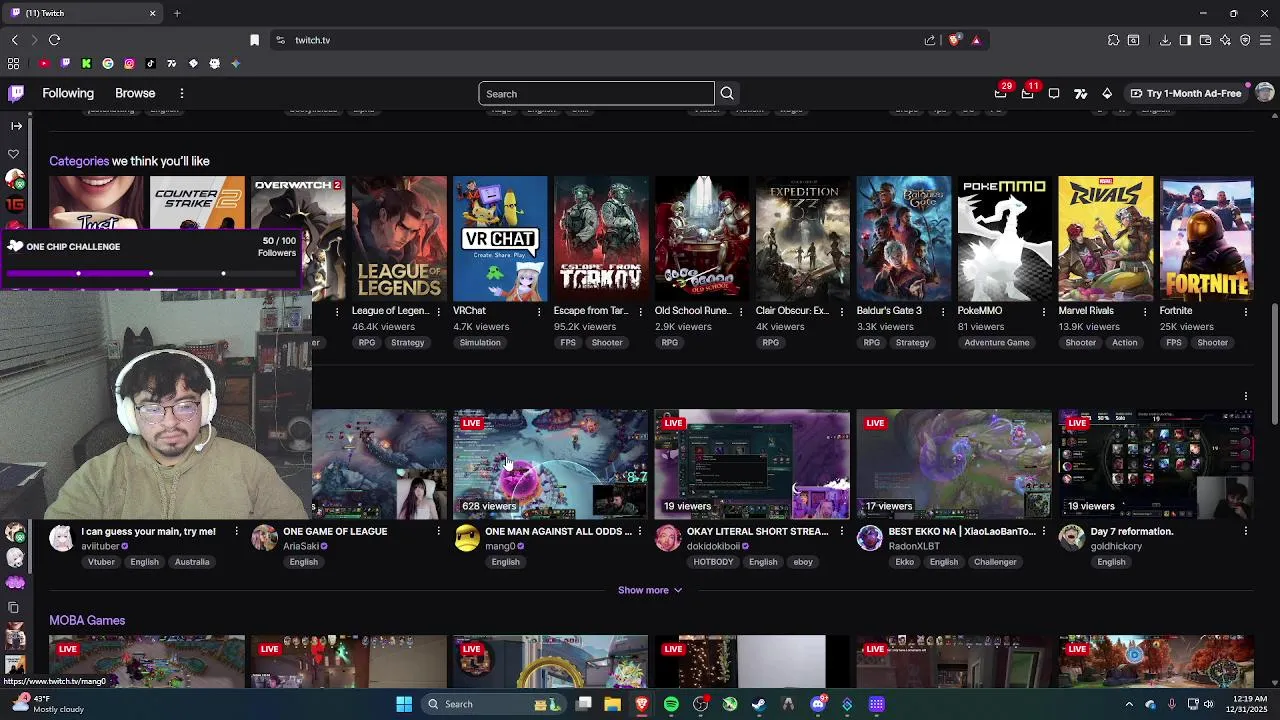Open the Instagram bookmark
Viewport: 1280px width, 720px height.
pyautogui.click(x=129, y=63)
